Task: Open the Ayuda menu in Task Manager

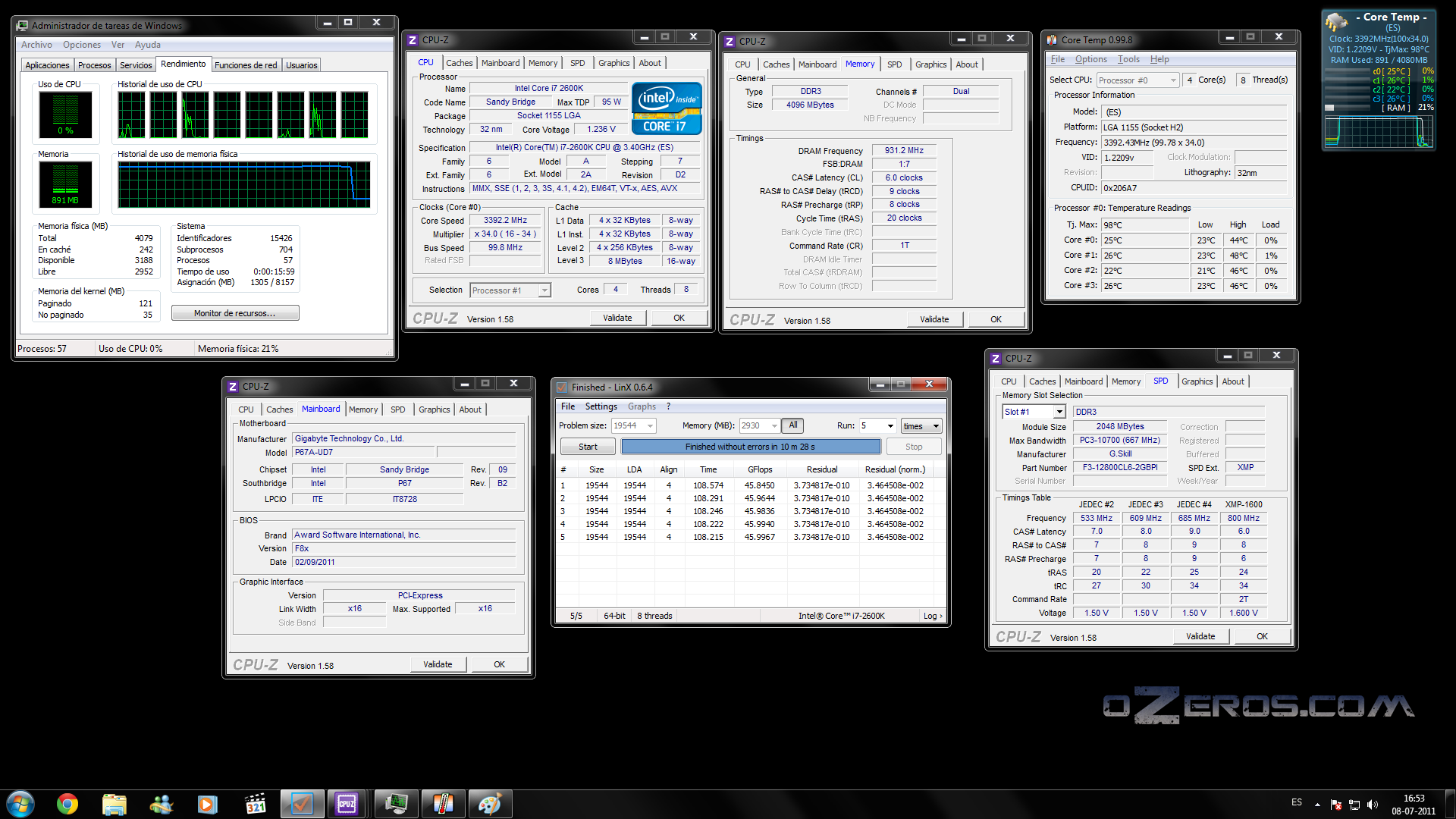Action: pos(147,45)
